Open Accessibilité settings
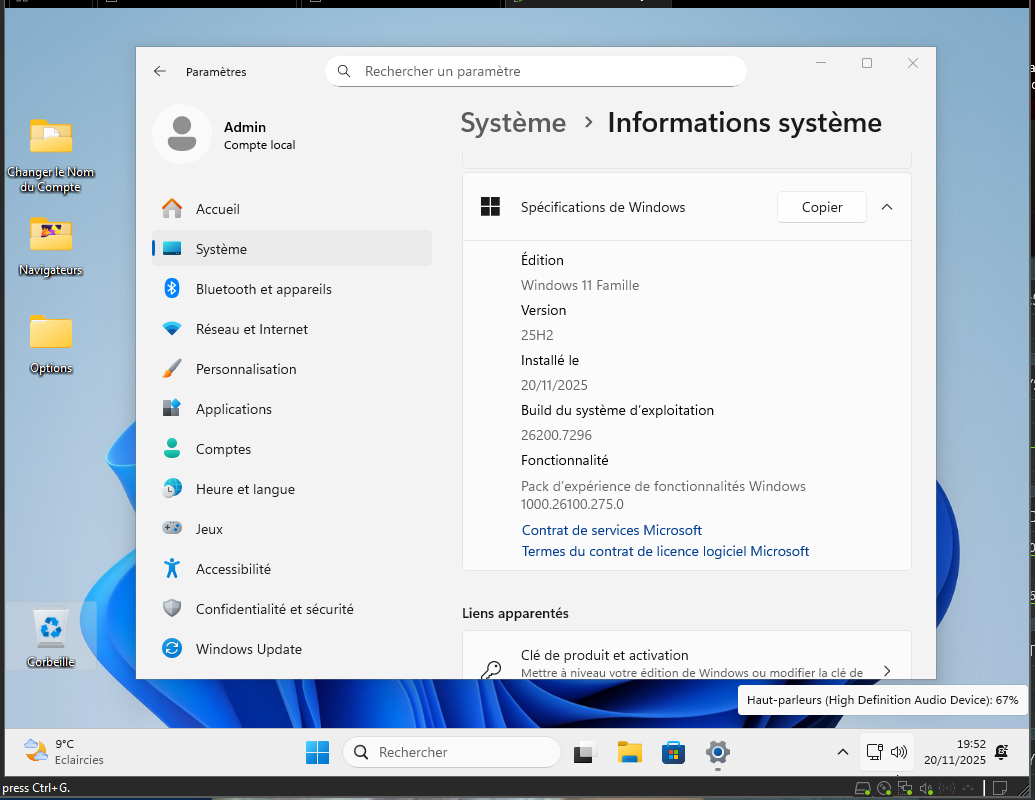The height and width of the screenshot is (800, 1035). coord(233,569)
